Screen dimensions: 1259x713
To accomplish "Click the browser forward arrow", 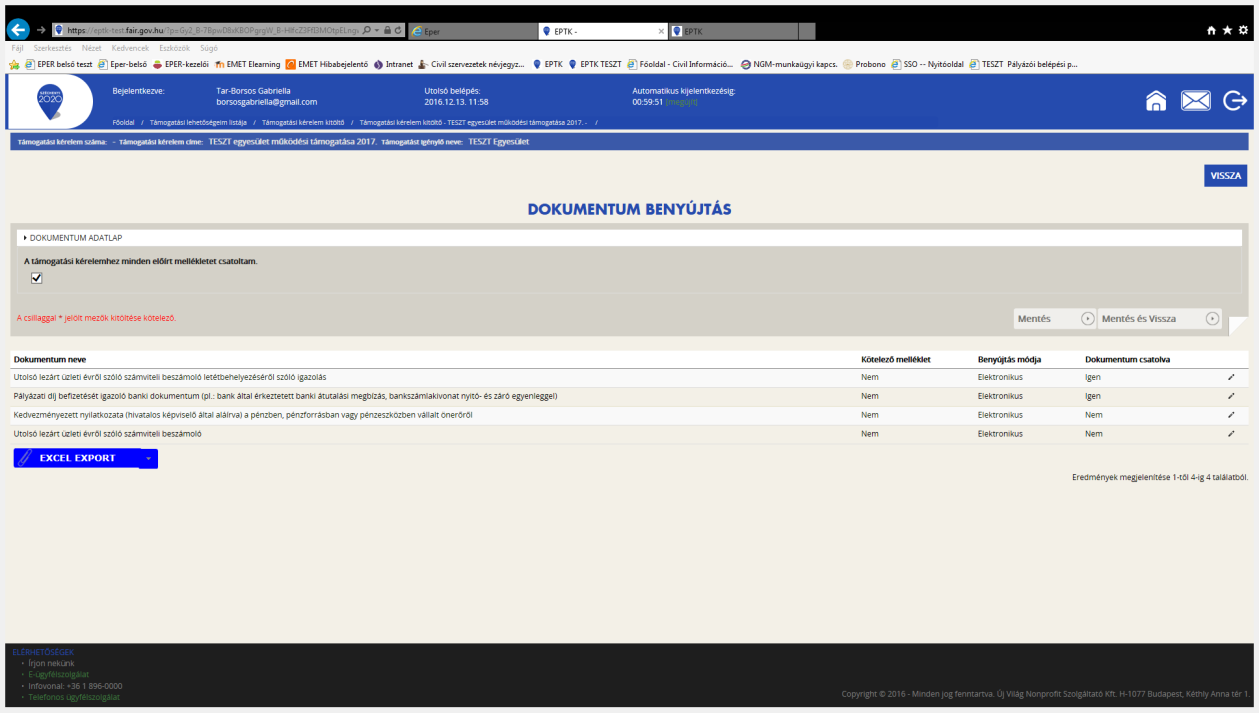I will click(40, 30).
